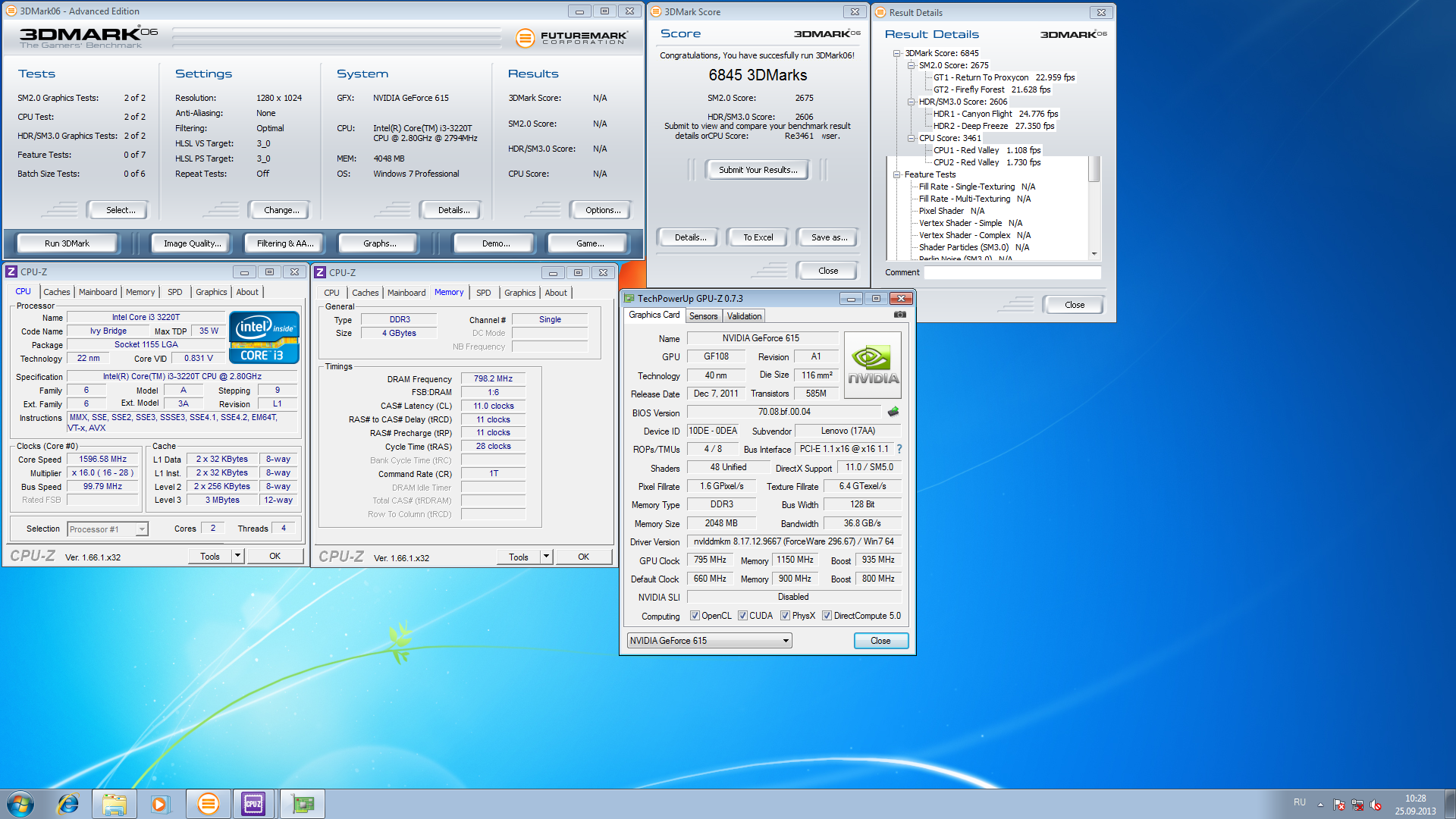The image size is (1456, 819).
Task: Open Mainboard tab in CPU-Z processor window
Action: point(98,292)
